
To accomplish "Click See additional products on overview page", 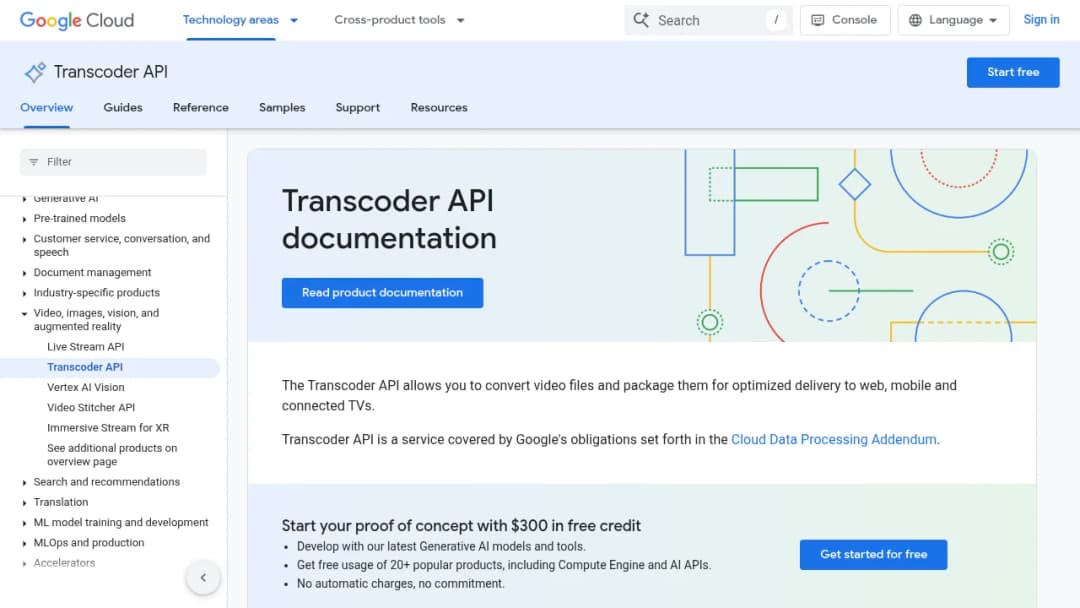I will point(112,454).
